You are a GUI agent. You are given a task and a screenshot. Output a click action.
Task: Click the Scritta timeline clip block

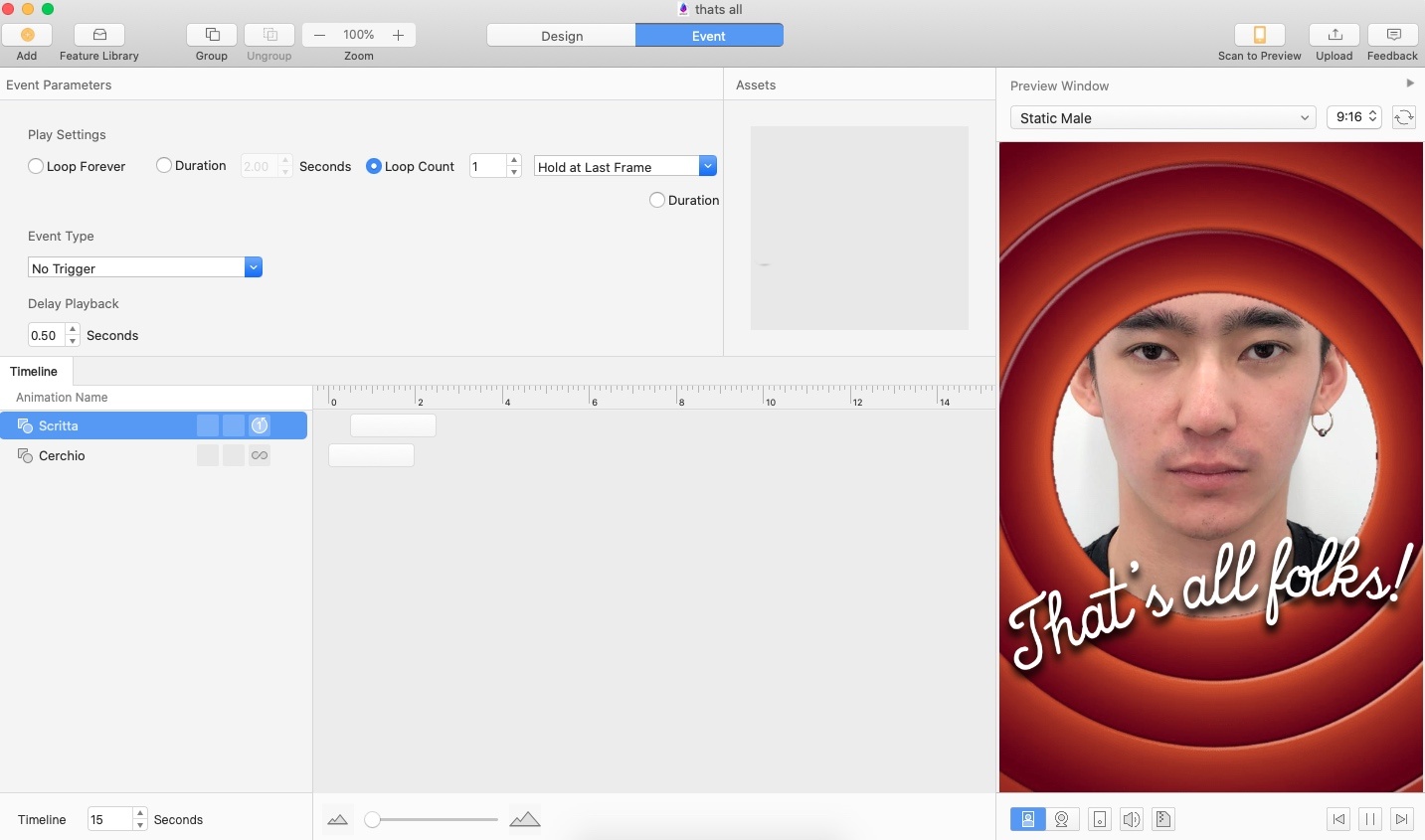393,425
